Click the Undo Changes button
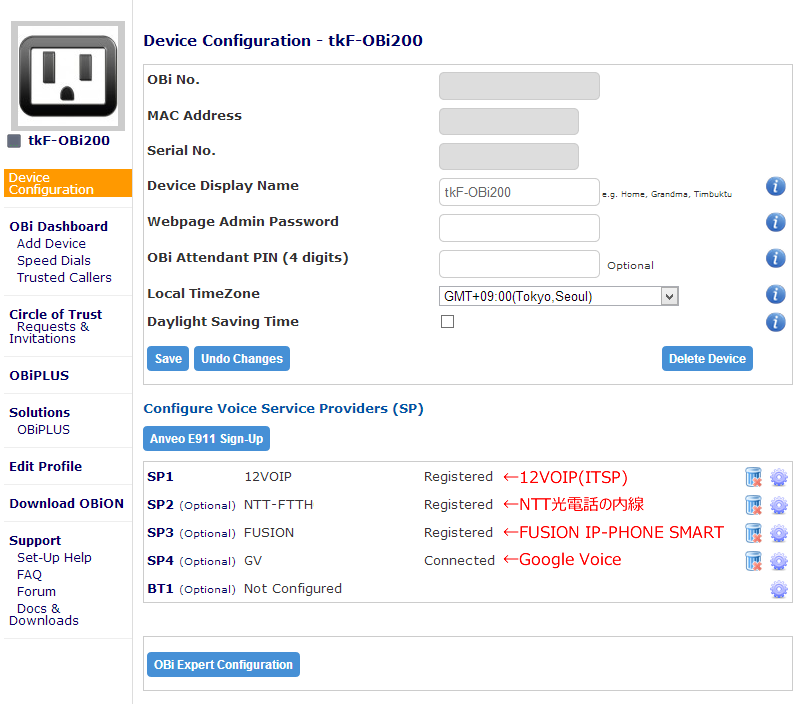The height and width of the screenshot is (704, 807). 242,359
